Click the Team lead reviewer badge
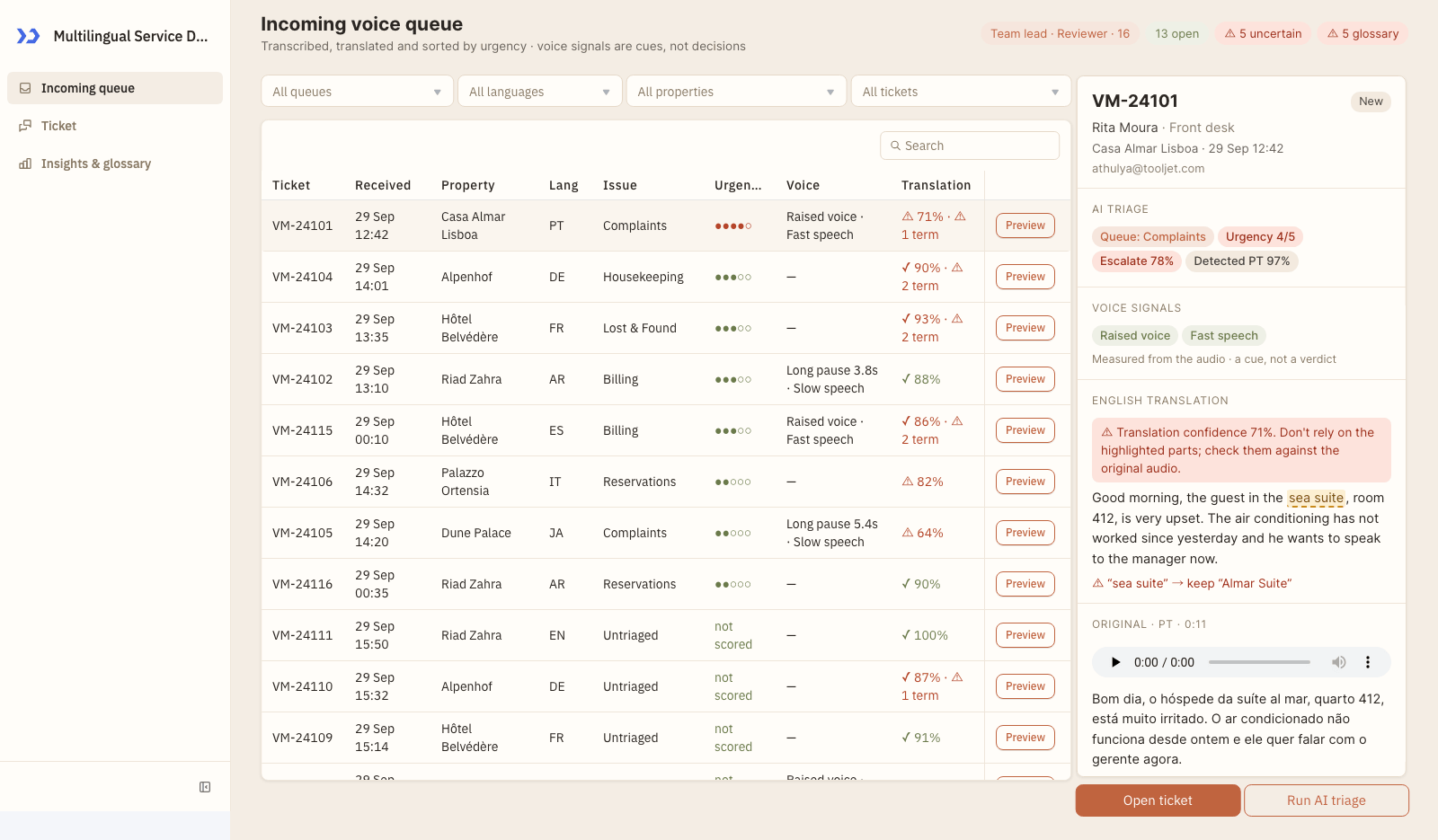The image size is (1438, 840). pyautogui.click(x=1060, y=33)
